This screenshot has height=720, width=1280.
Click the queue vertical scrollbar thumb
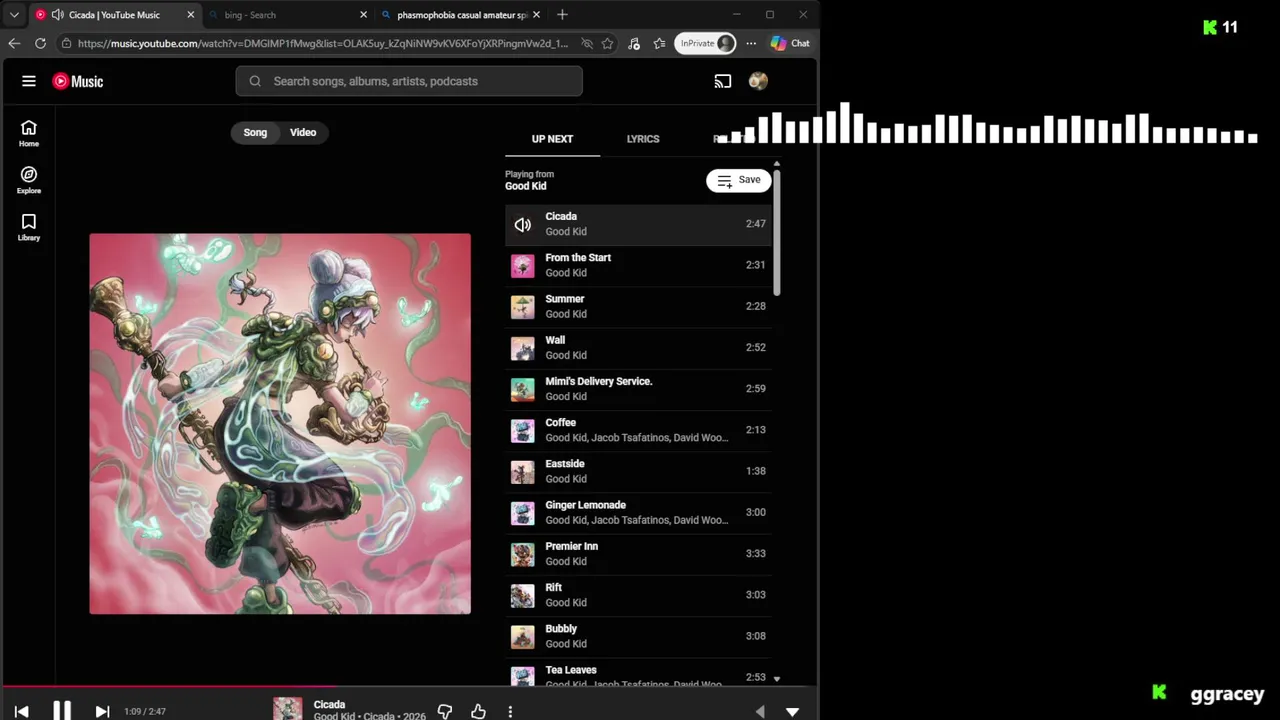(x=776, y=232)
